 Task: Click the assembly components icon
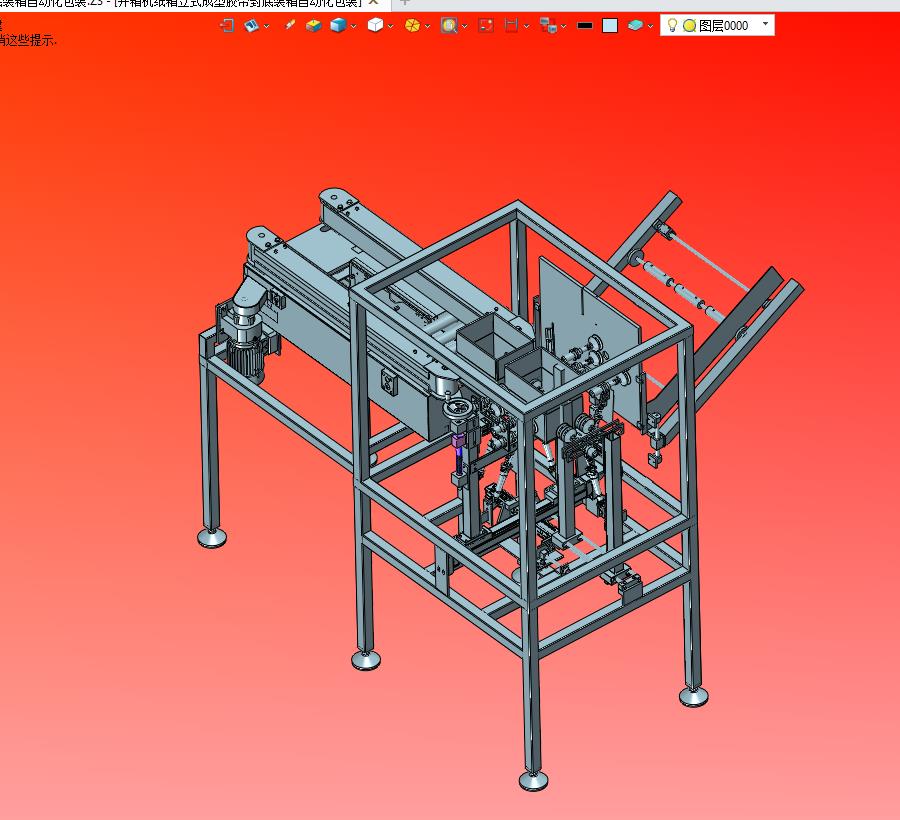pyautogui.click(x=548, y=25)
